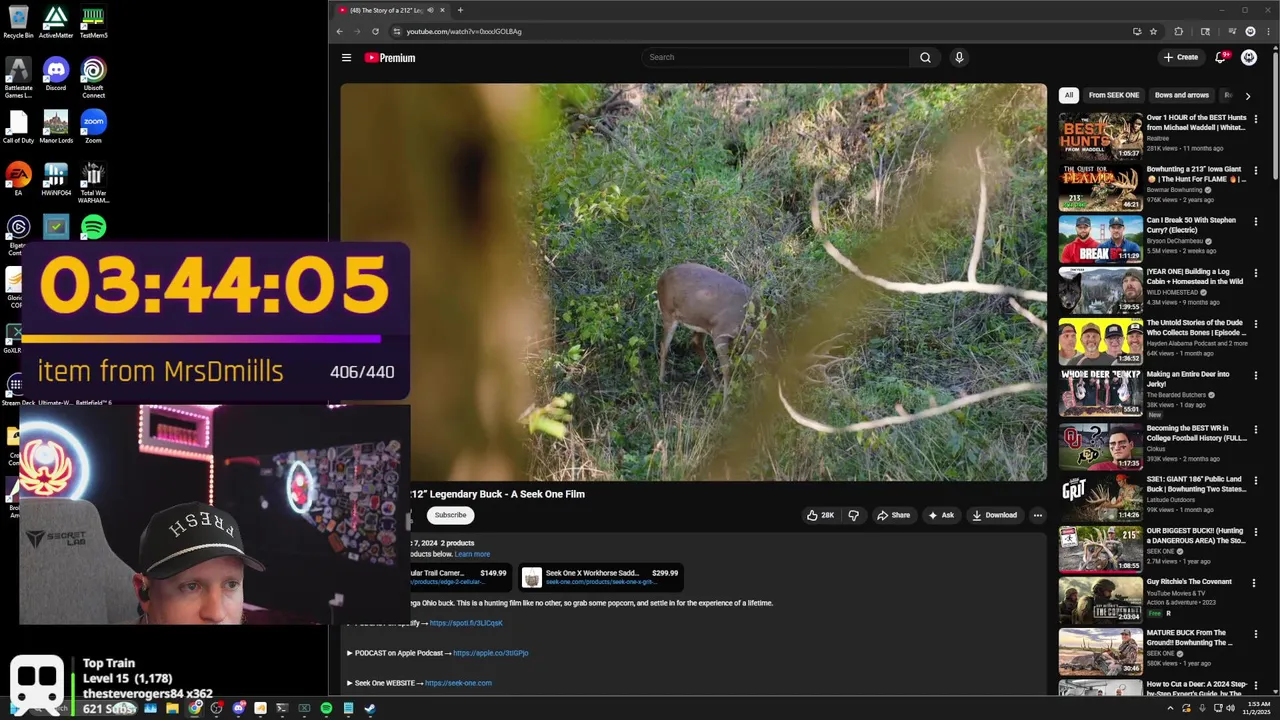Click the Ask button

point(940,515)
